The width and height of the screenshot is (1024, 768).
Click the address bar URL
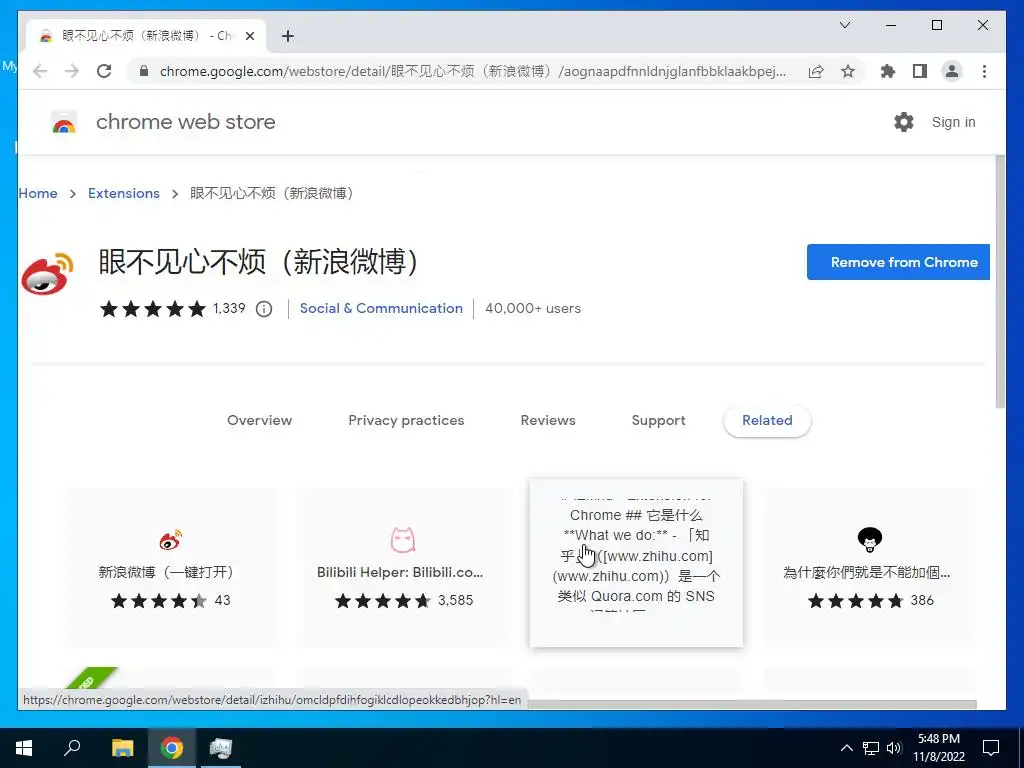click(473, 71)
